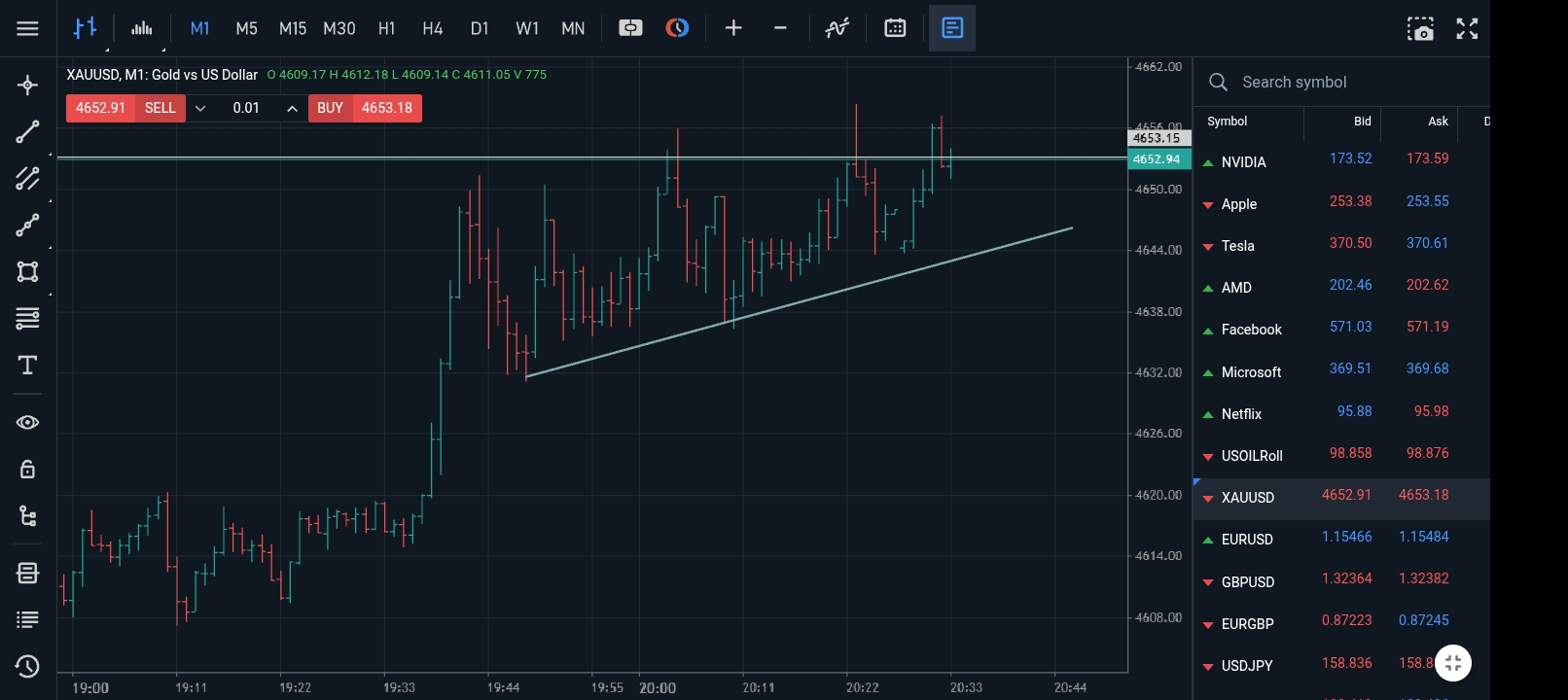Choose the Microsoft symbol row
Image resolution: width=1568 pixels, height=700 pixels.
pyautogui.click(x=1341, y=371)
